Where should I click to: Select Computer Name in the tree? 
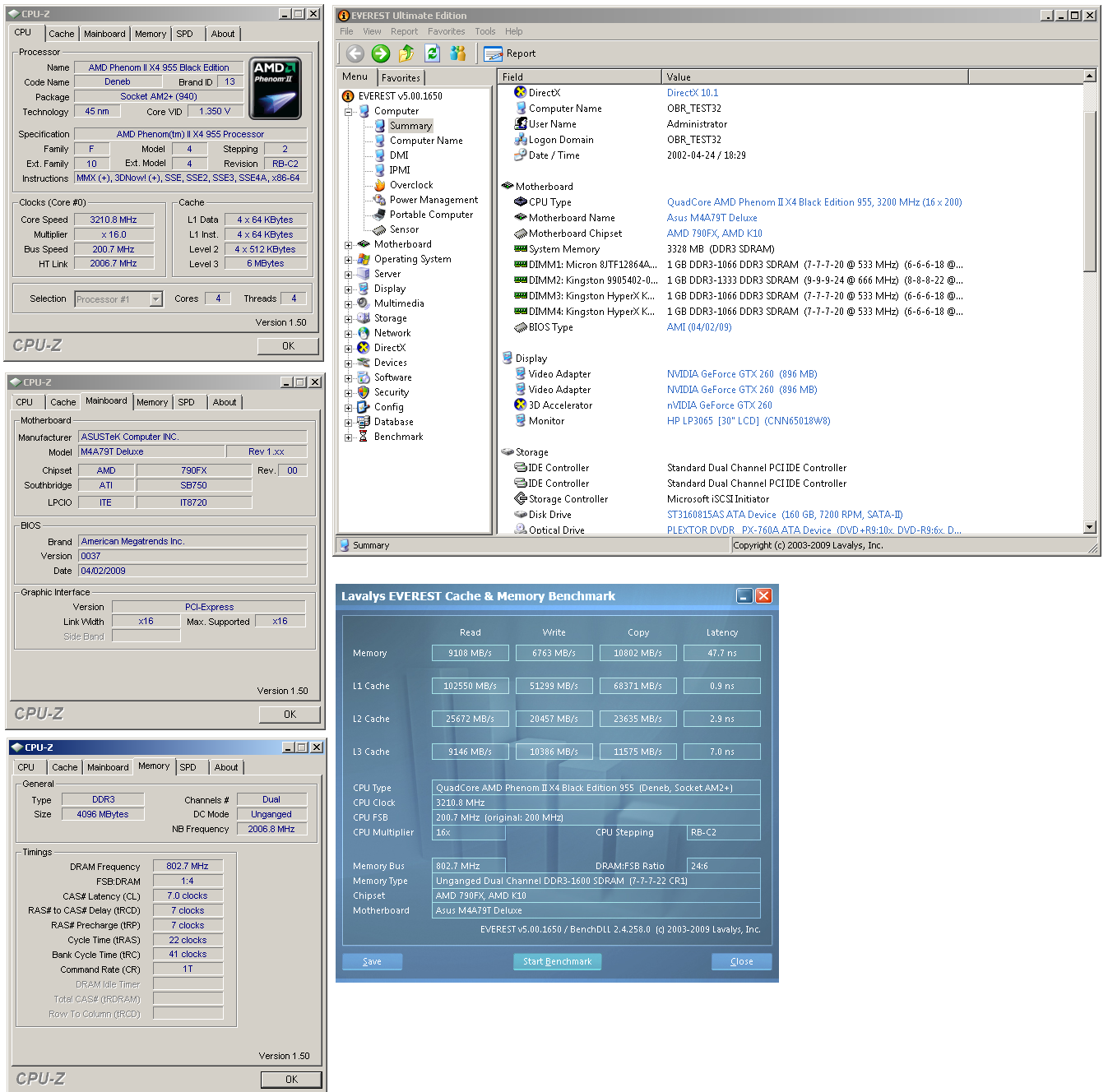426,141
